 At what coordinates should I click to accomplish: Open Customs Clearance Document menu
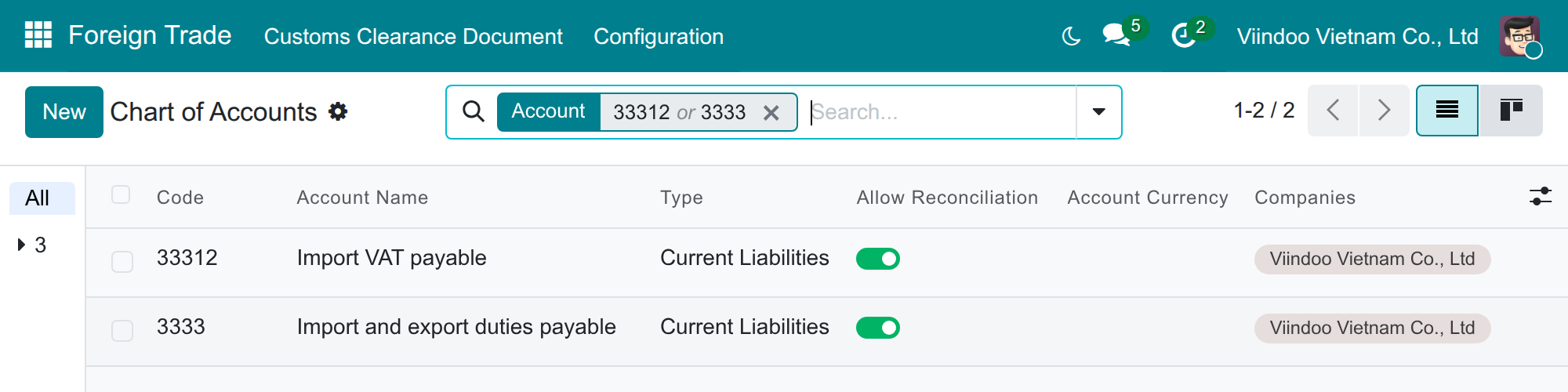click(413, 36)
